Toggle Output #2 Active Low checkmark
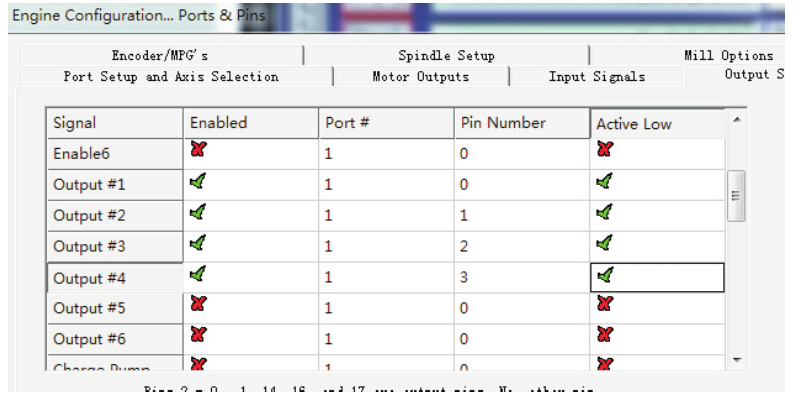This screenshot has height=397, width=797. click(604, 211)
